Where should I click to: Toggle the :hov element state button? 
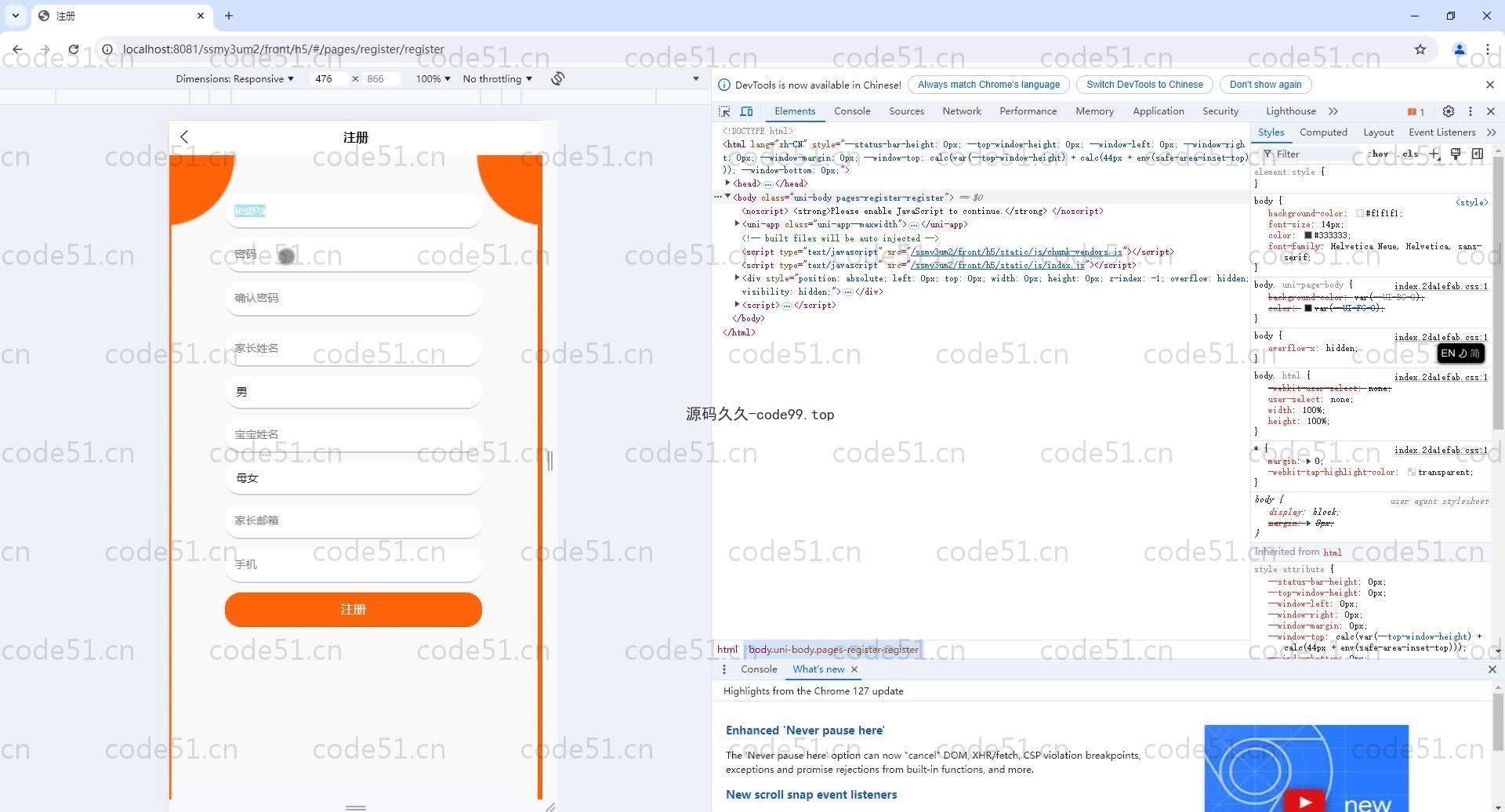(1379, 154)
